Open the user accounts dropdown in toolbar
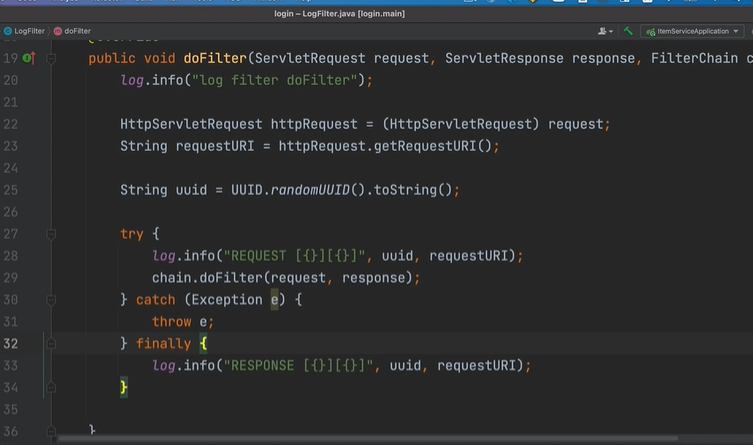Screen dimensions: 753x445 tap(605, 31)
